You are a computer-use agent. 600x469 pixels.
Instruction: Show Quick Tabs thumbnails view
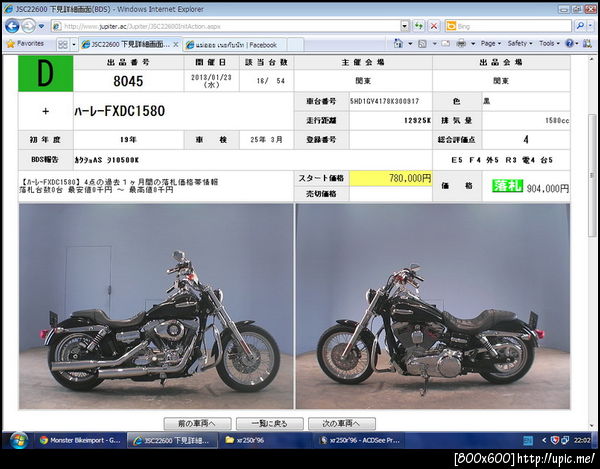pos(62,45)
